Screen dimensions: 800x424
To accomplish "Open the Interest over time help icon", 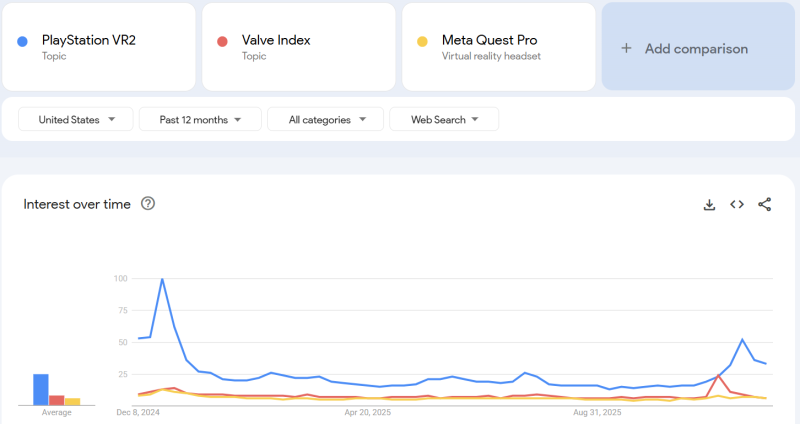I will [148, 204].
